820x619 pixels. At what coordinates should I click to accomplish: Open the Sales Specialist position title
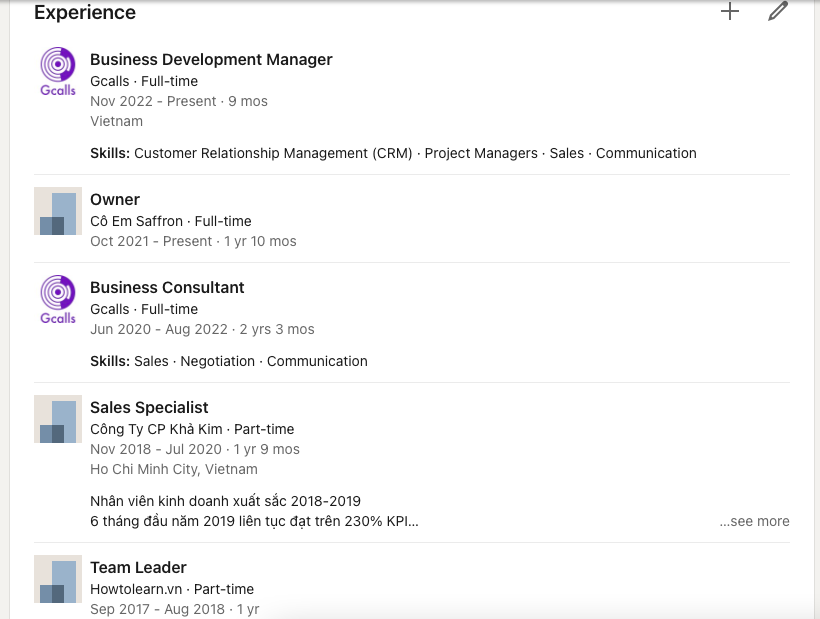(149, 407)
